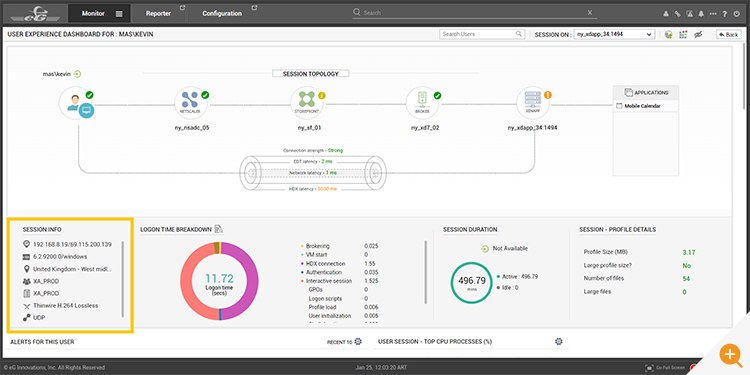Open the SESSION ON dropdown

[614, 34]
